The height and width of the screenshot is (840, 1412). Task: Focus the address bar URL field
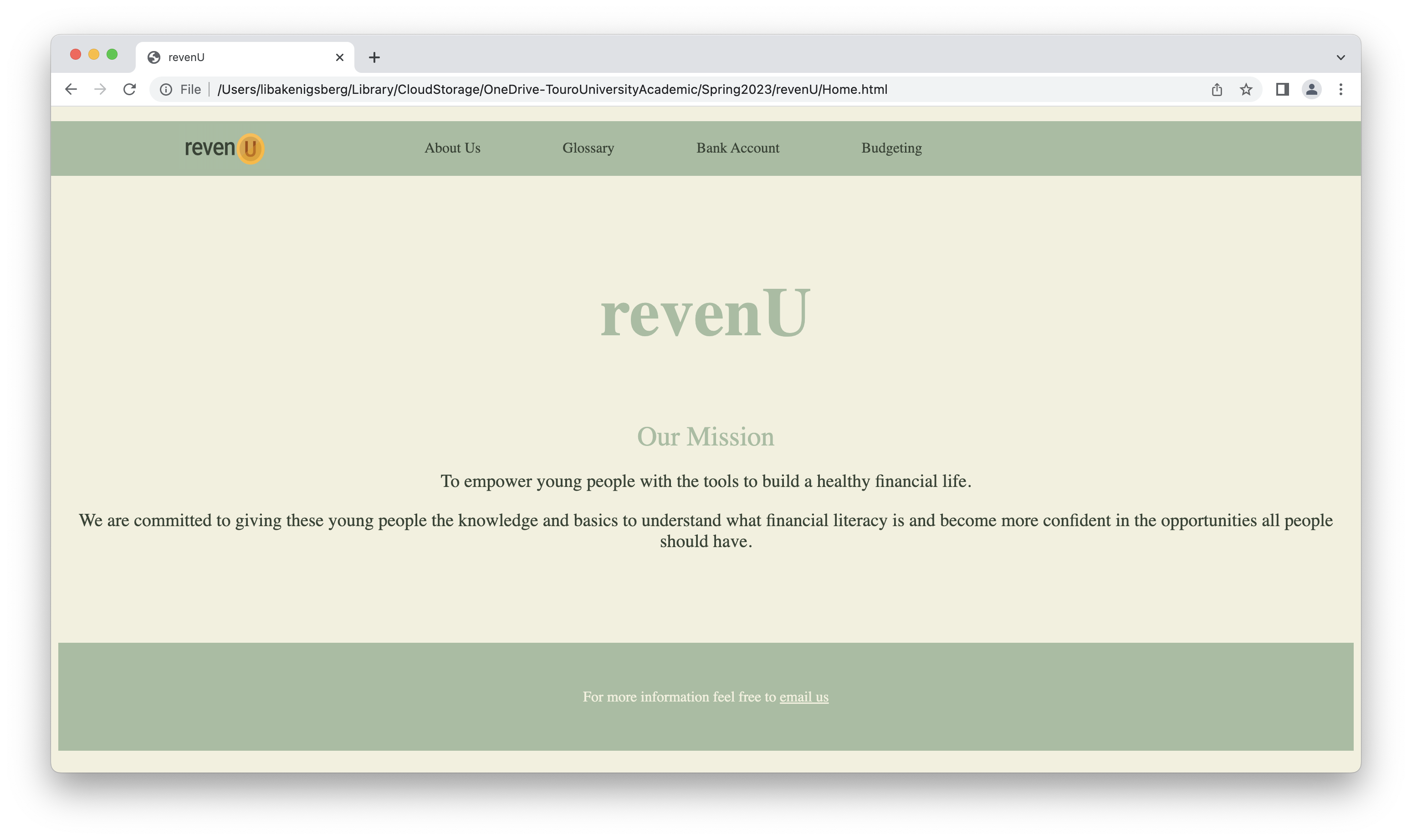tap(552, 89)
